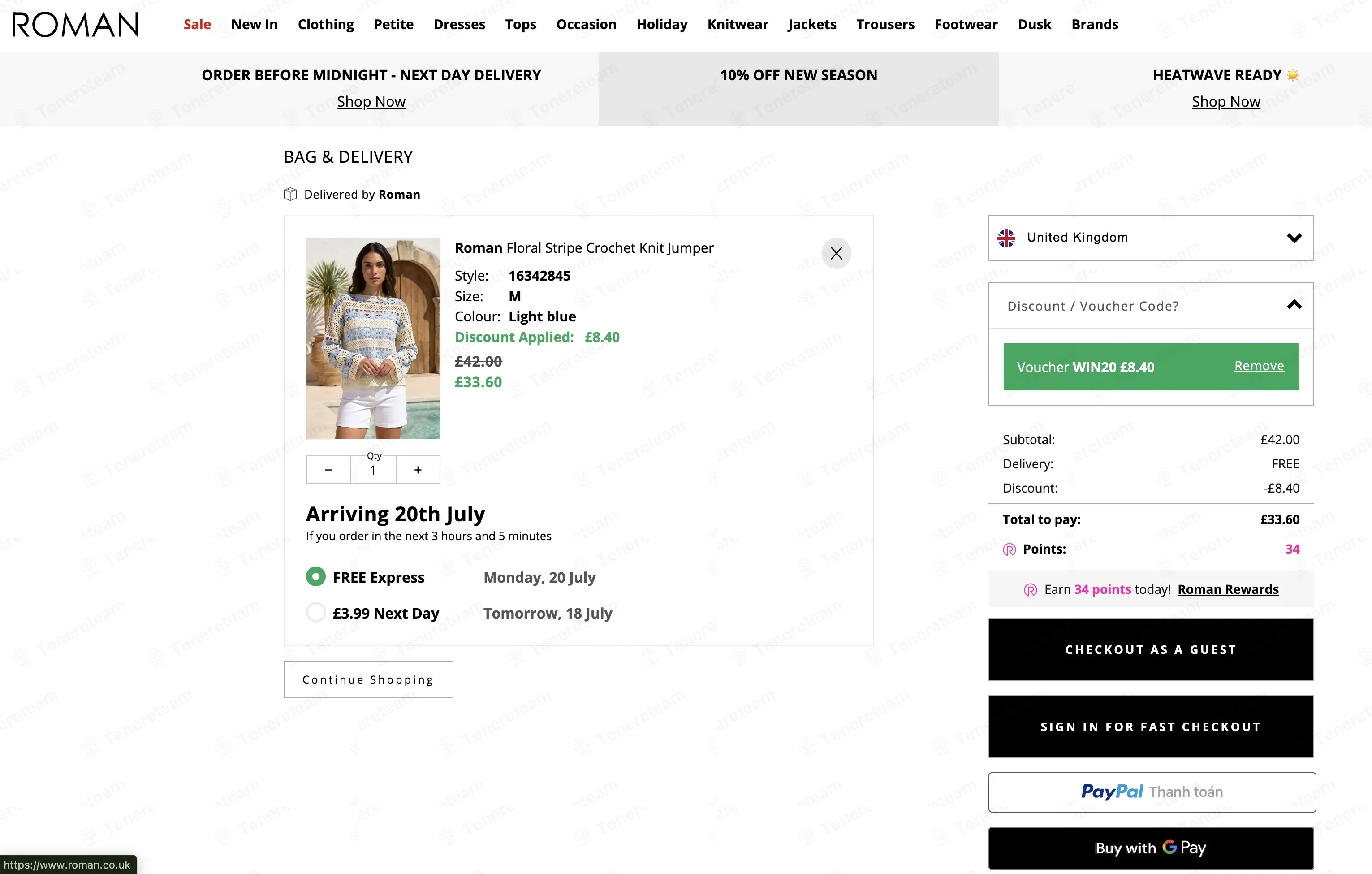Click Continue Shopping
Image resolution: width=1372 pixels, height=874 pixels.
click(x=368, y=680)
